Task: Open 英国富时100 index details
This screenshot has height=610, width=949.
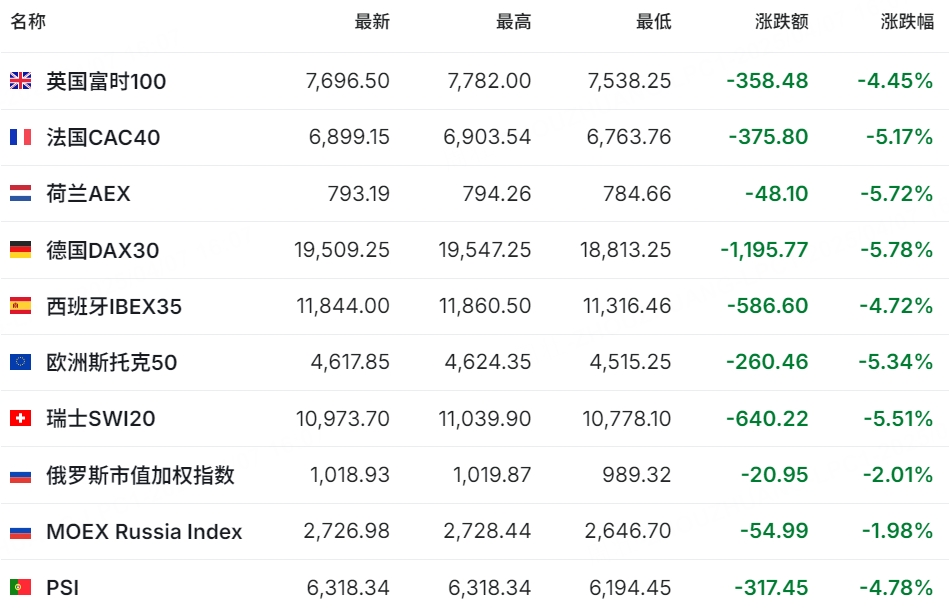Action: [x=107, y=81]
